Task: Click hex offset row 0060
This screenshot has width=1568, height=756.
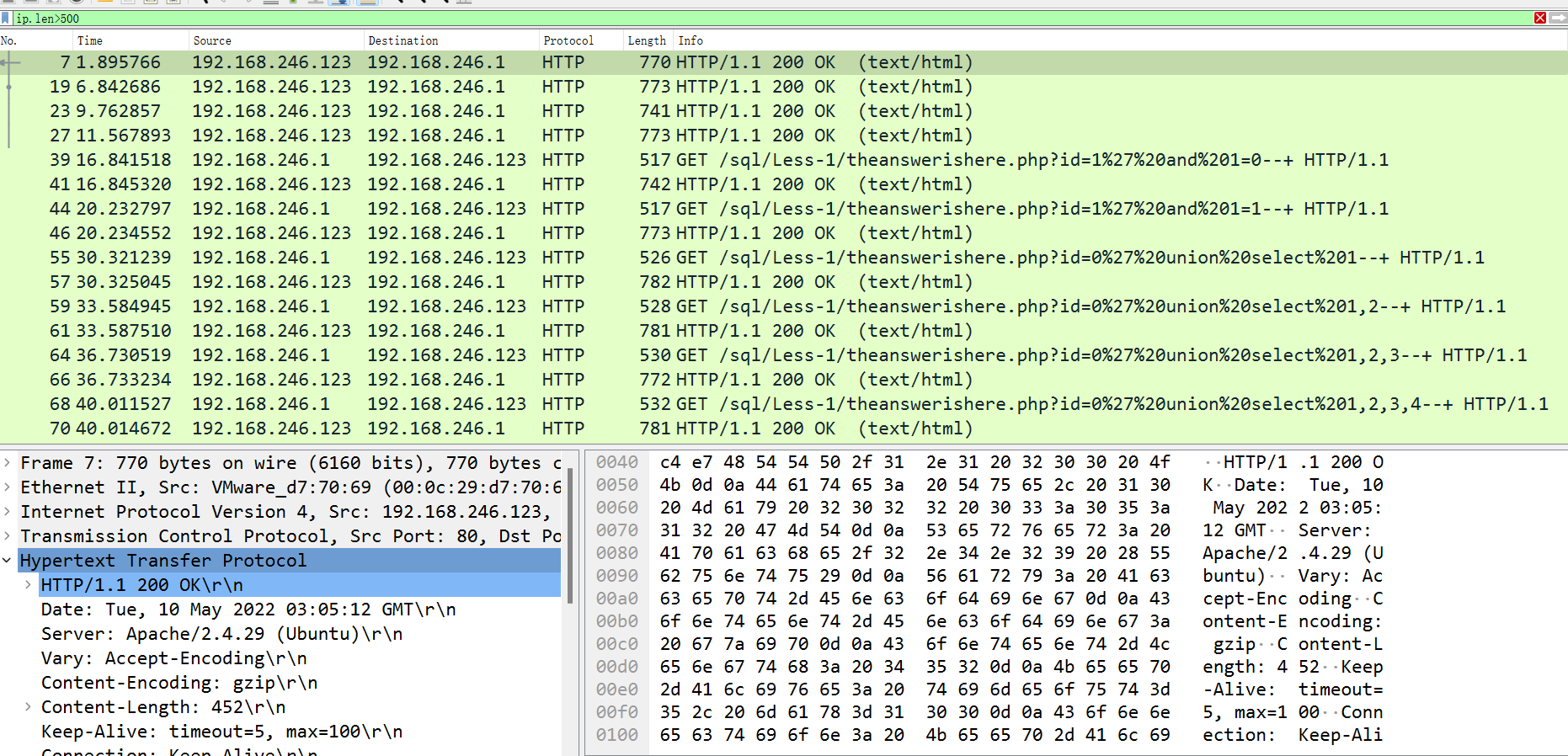Action: (617, 508)
